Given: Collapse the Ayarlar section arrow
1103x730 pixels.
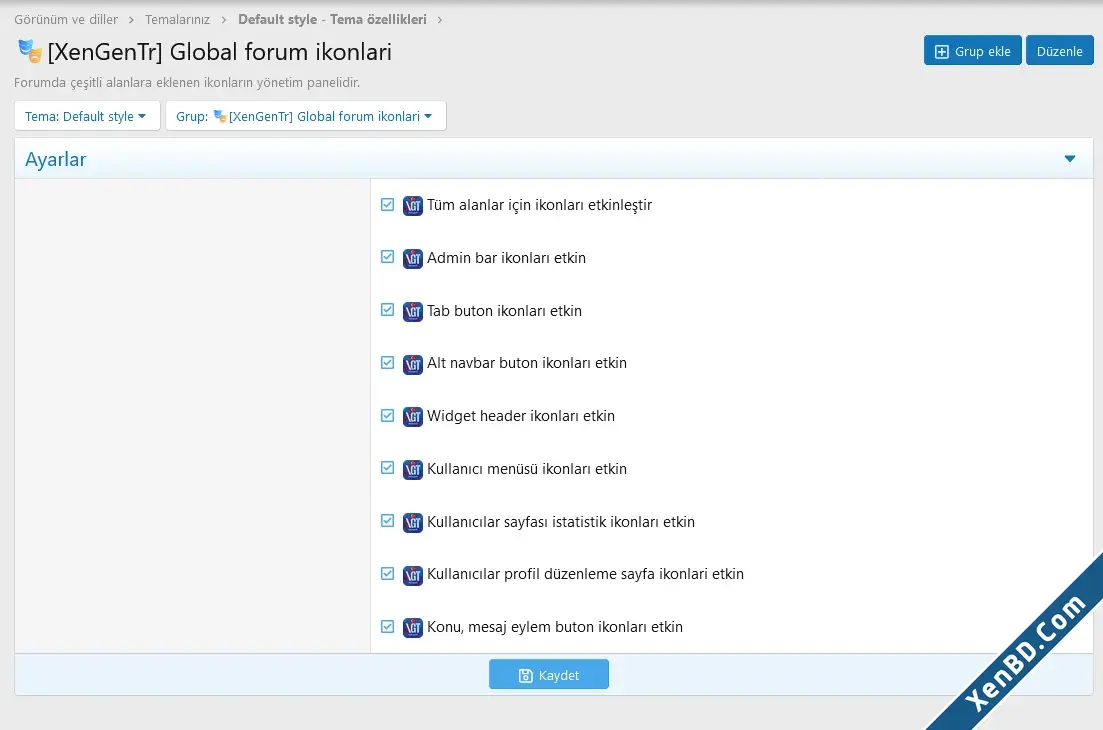Looking at the screenshot, I should 1070,159.
